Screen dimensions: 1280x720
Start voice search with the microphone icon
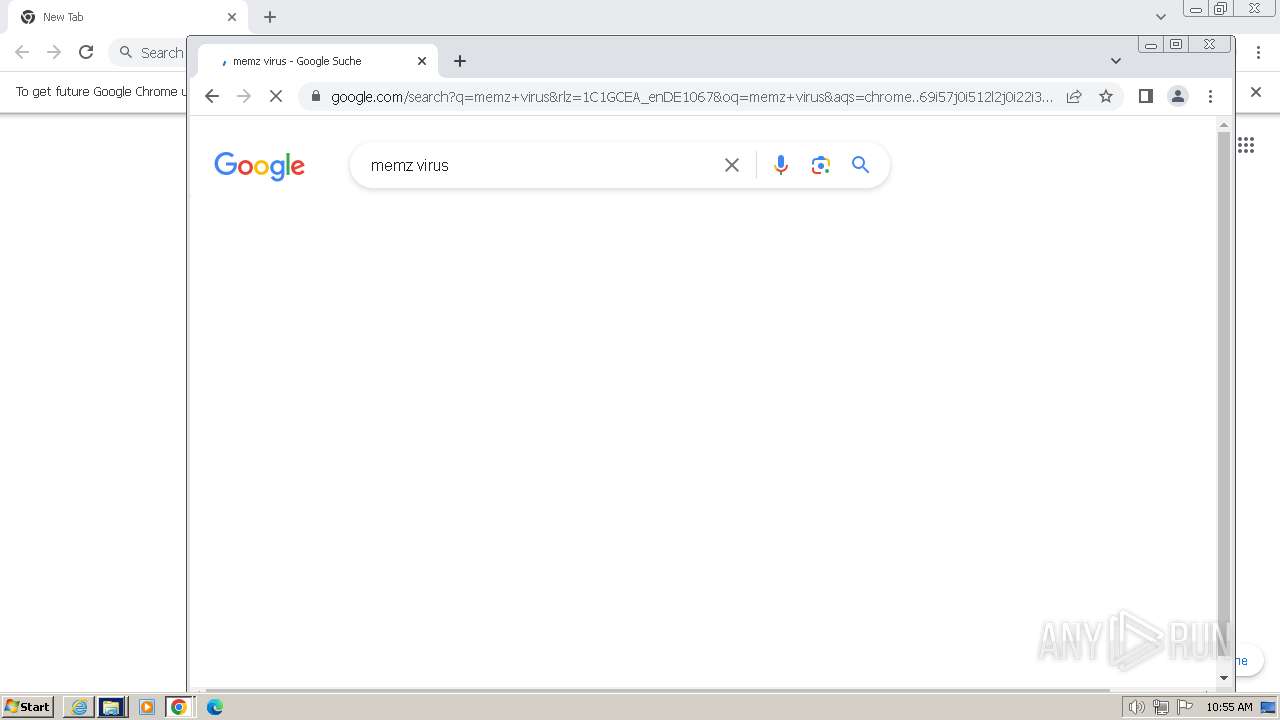click(781, 165)
